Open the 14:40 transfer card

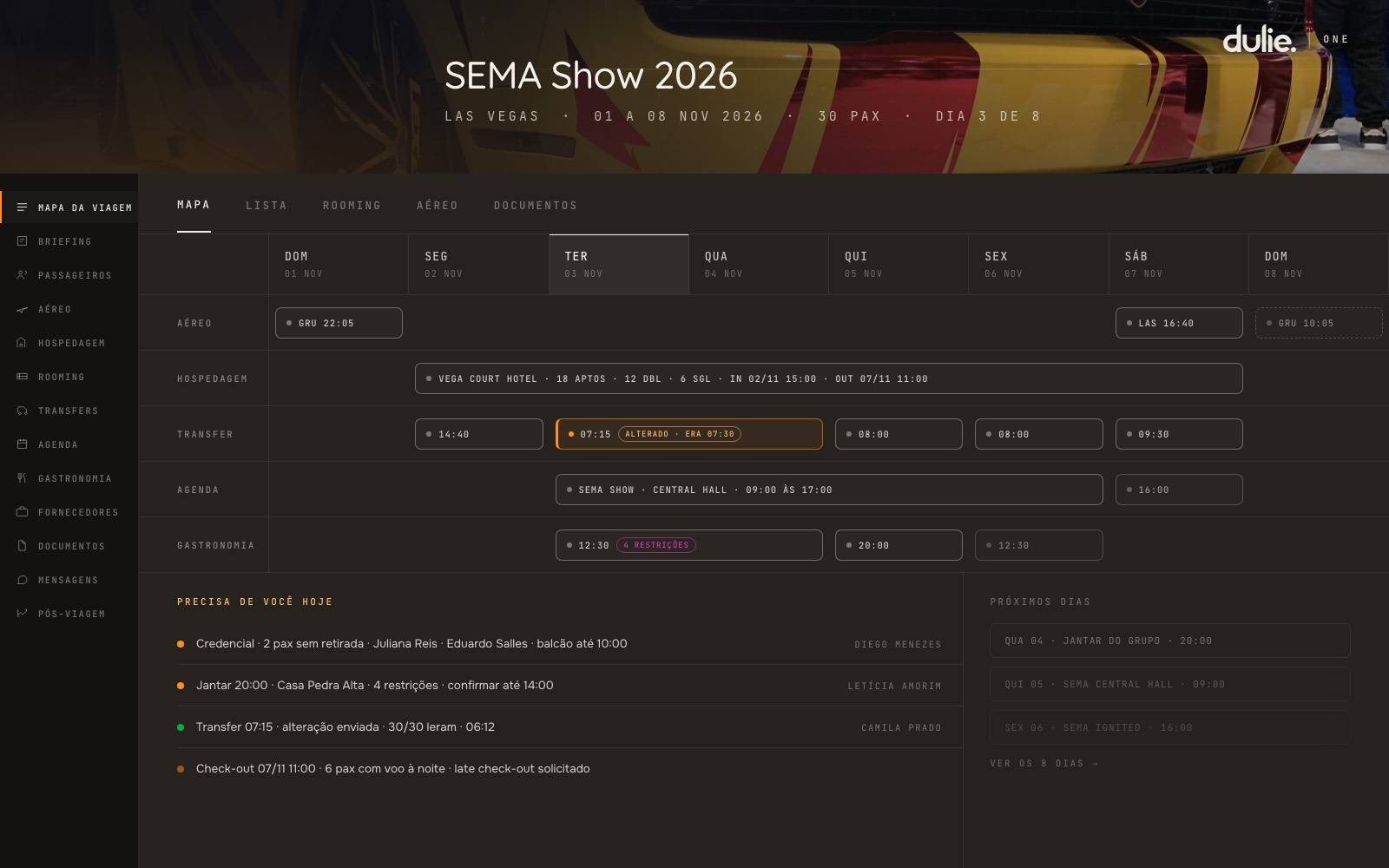coord(479,434)
